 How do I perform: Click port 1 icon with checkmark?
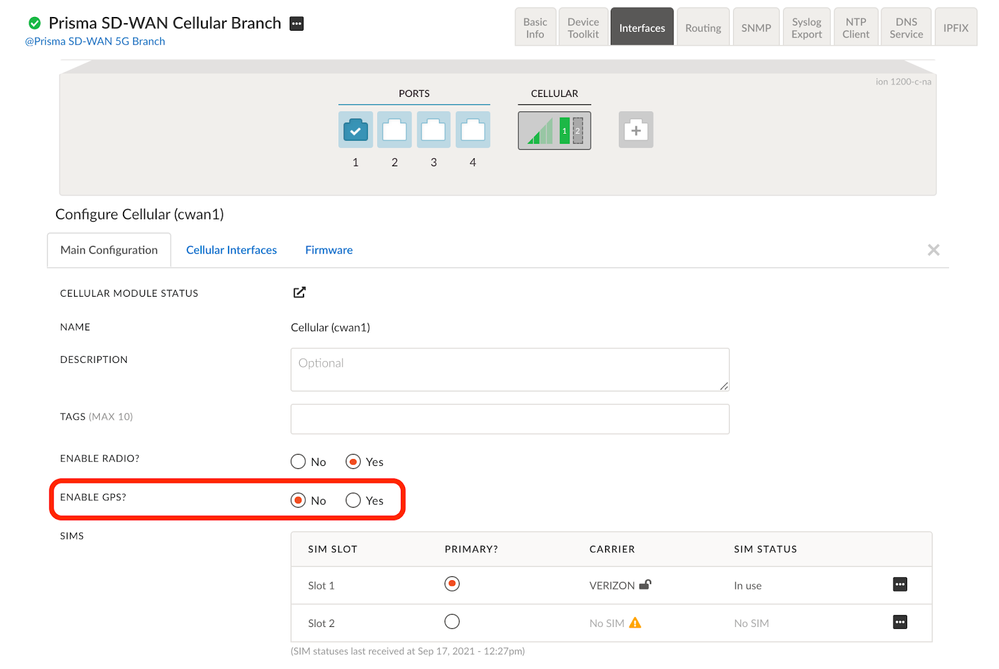point(355,130)
